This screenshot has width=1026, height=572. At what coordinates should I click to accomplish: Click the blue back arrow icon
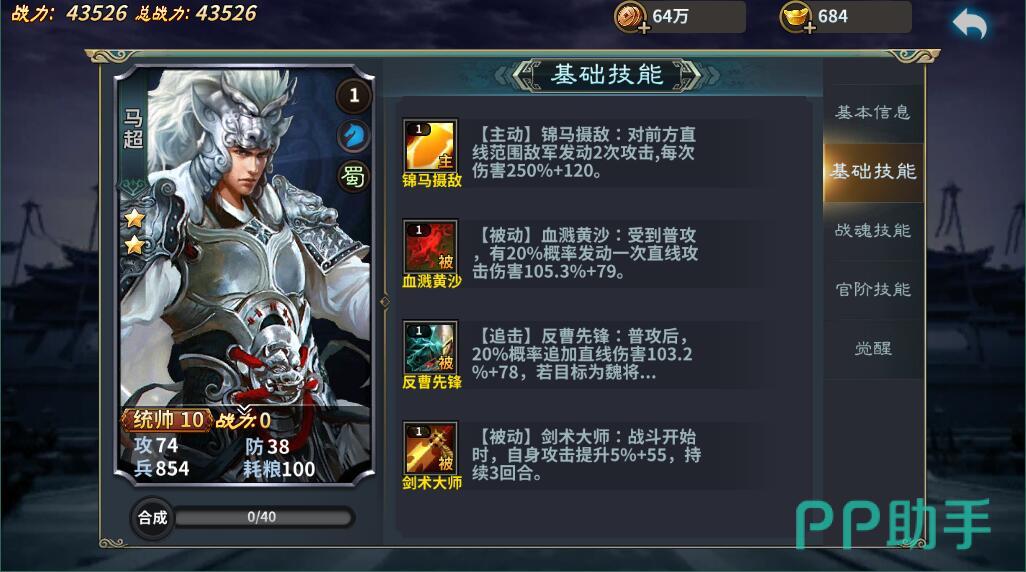tap(970, 24)
